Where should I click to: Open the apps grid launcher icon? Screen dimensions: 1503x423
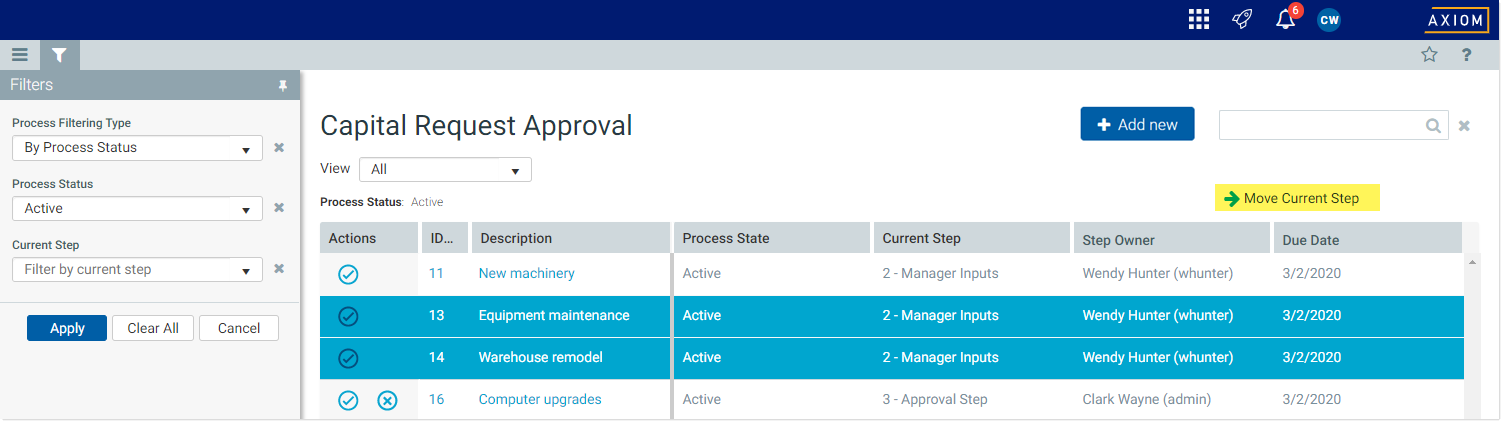[1198, 19]
